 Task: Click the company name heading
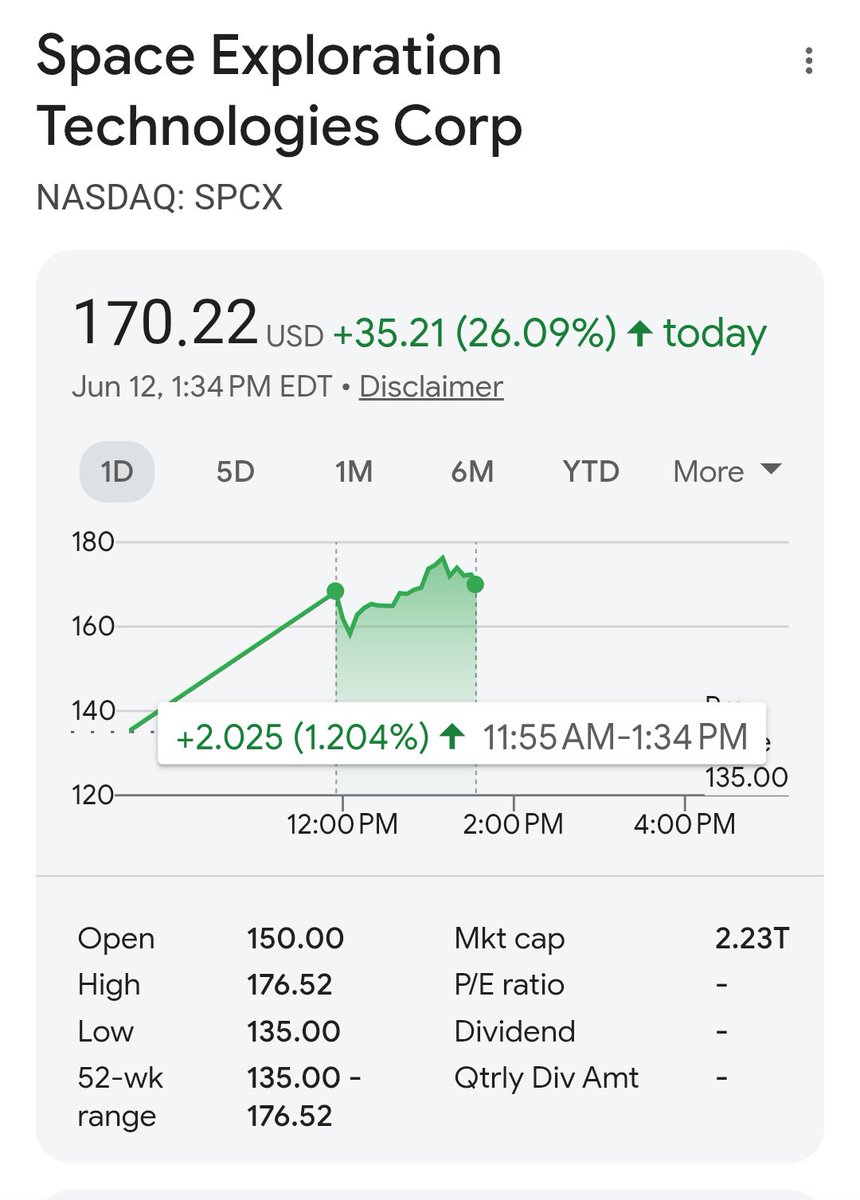point(280,92)
